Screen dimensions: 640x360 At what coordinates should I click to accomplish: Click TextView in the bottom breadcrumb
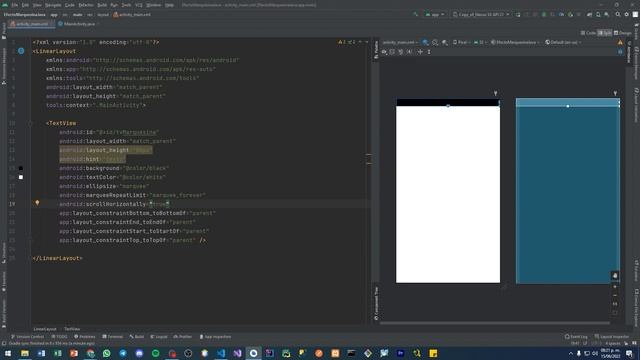pos(72,329)
